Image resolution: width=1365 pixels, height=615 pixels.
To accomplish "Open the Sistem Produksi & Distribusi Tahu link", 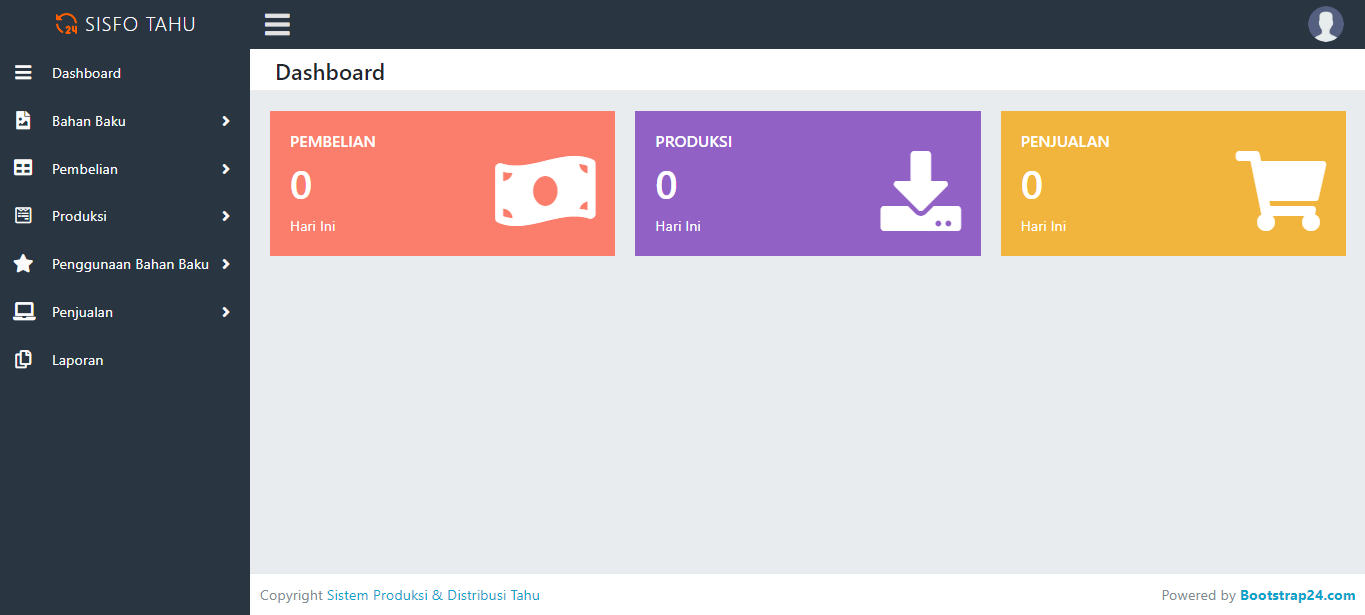I will tap(433, 595).
